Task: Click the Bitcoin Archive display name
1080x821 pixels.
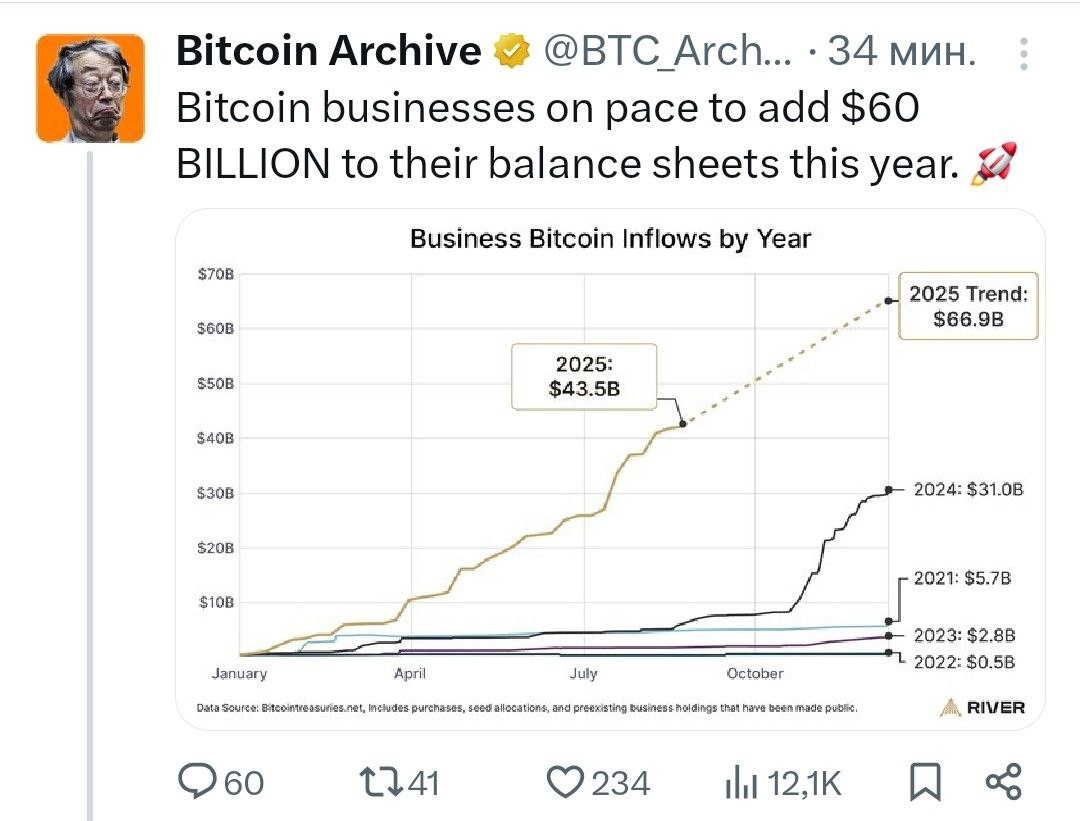Action: 329,51
